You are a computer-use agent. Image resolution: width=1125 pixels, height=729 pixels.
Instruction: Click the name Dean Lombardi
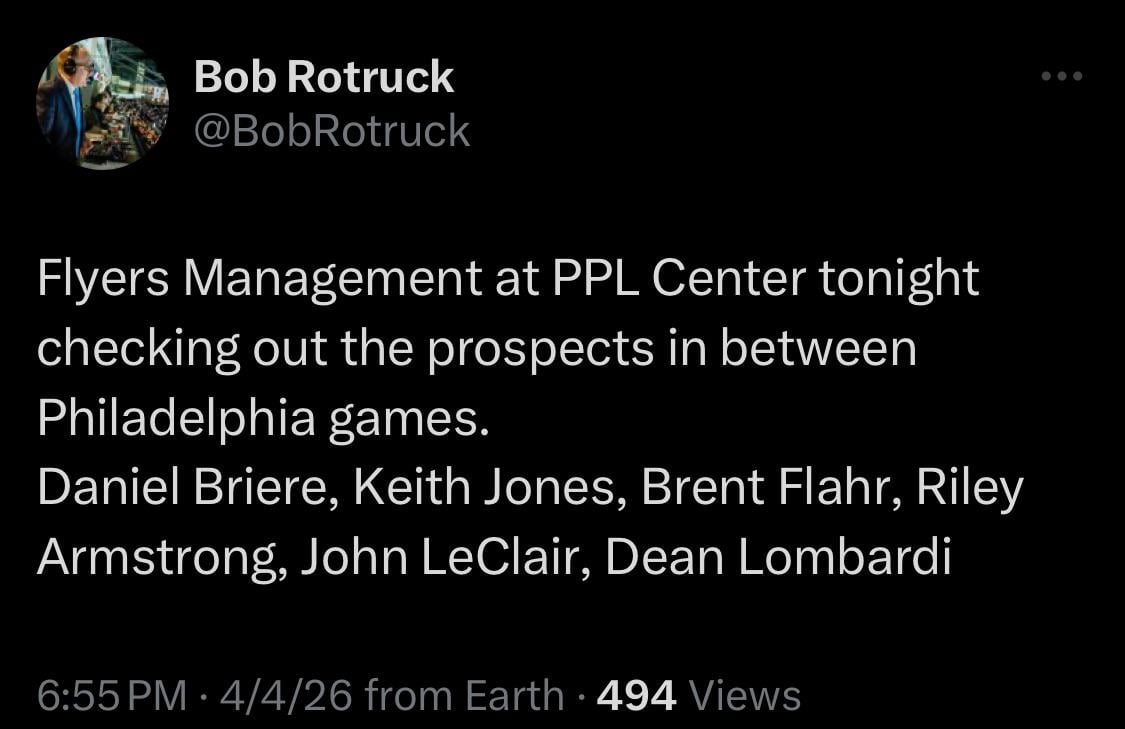click(777, 559)
